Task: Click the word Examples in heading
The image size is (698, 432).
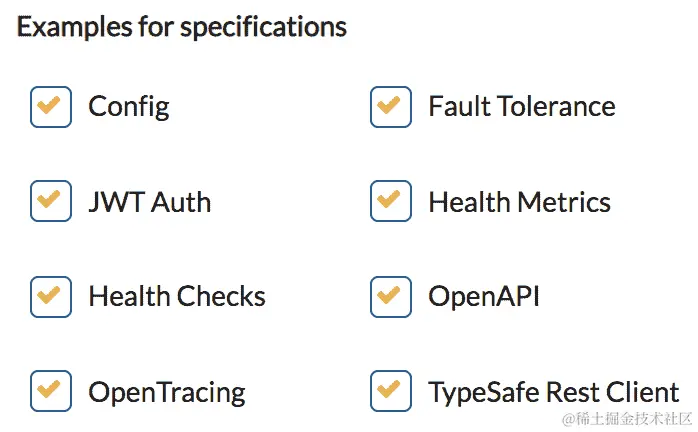Action: click(x=74, y=27)
